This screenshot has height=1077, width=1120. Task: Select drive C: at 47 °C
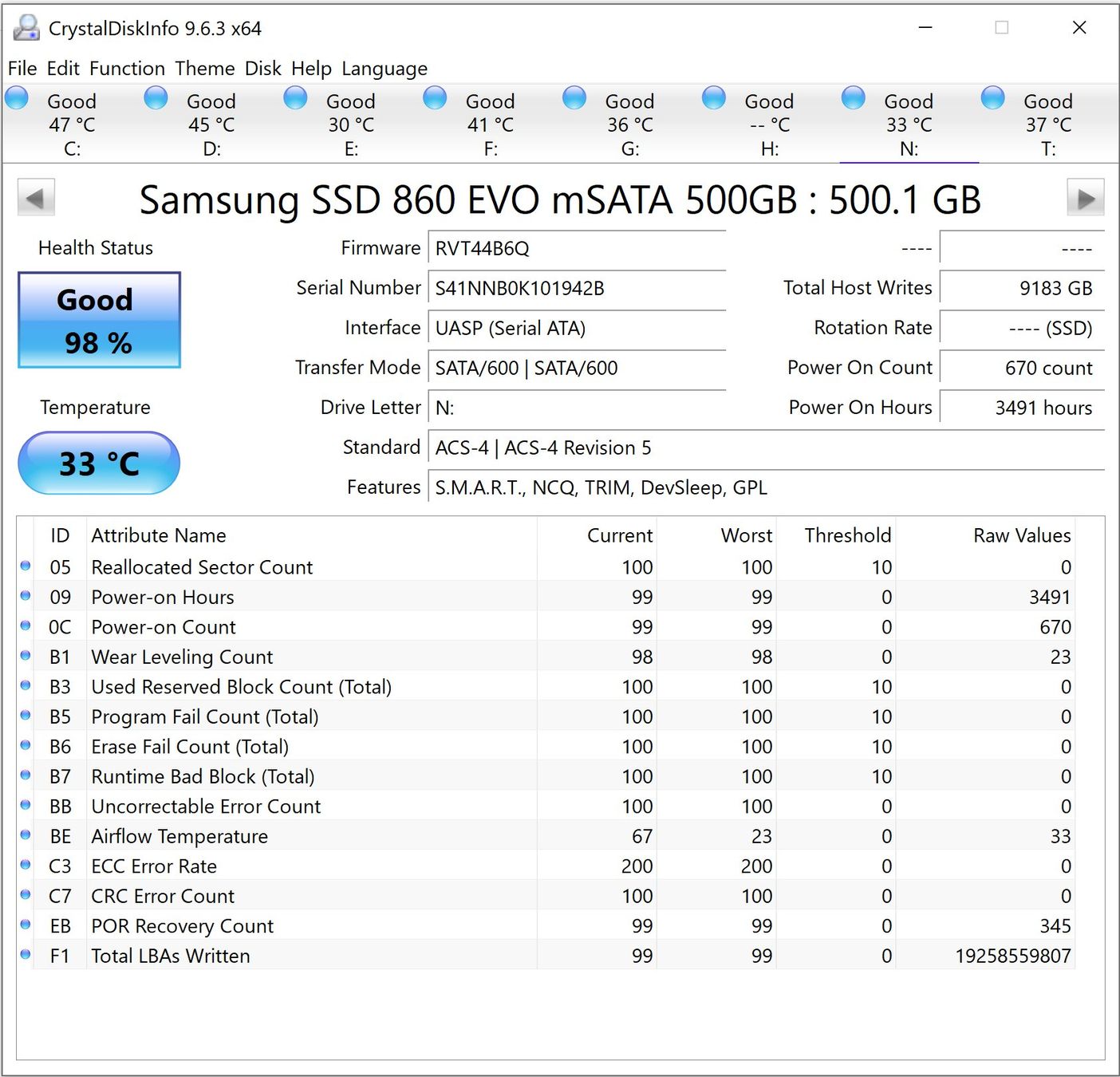(72, 124)
